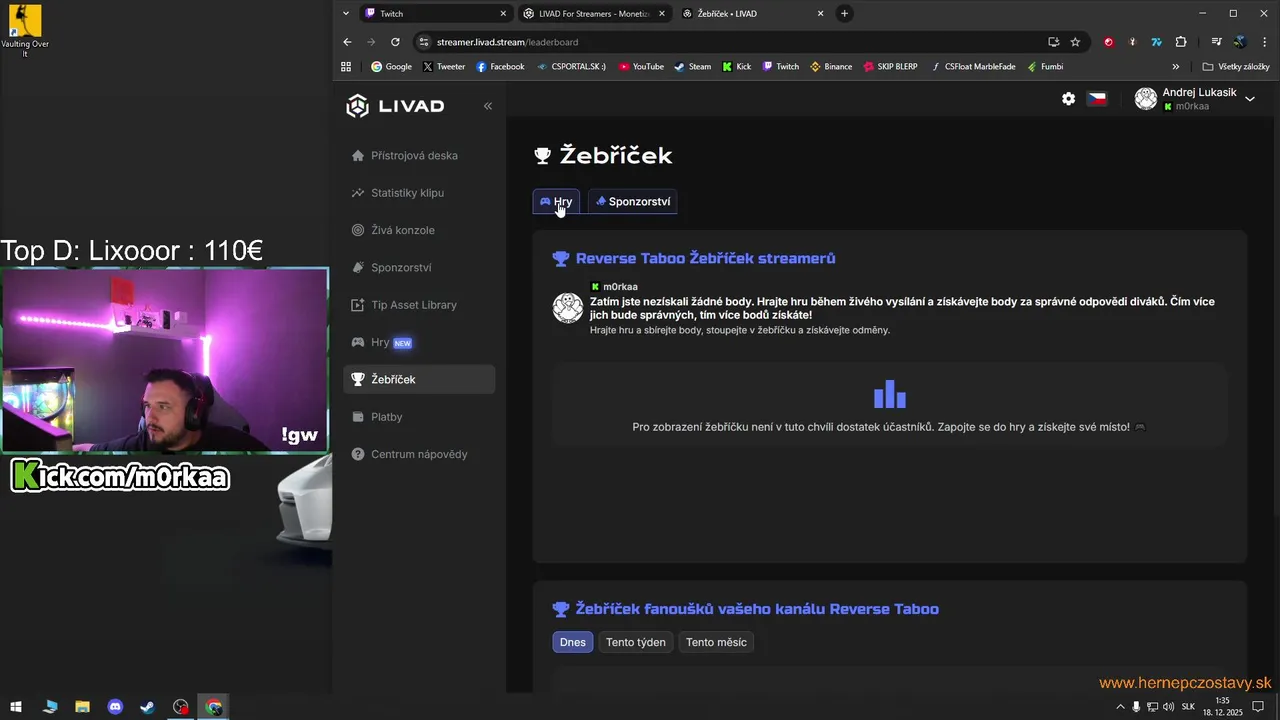Click the address bar URL

click(x=507, y=42)
